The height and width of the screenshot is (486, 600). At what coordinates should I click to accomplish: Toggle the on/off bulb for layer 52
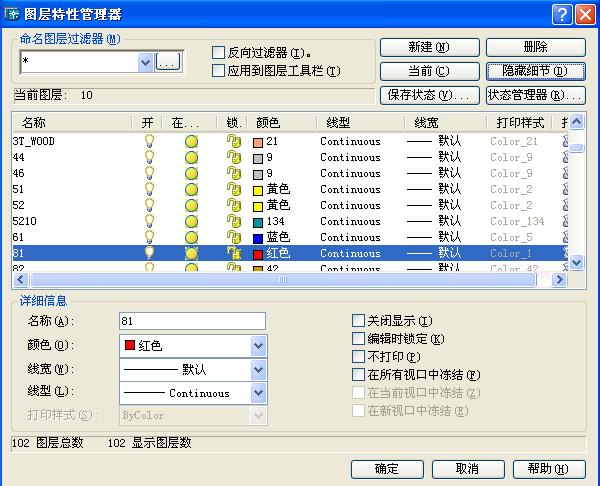coord(149,205)
